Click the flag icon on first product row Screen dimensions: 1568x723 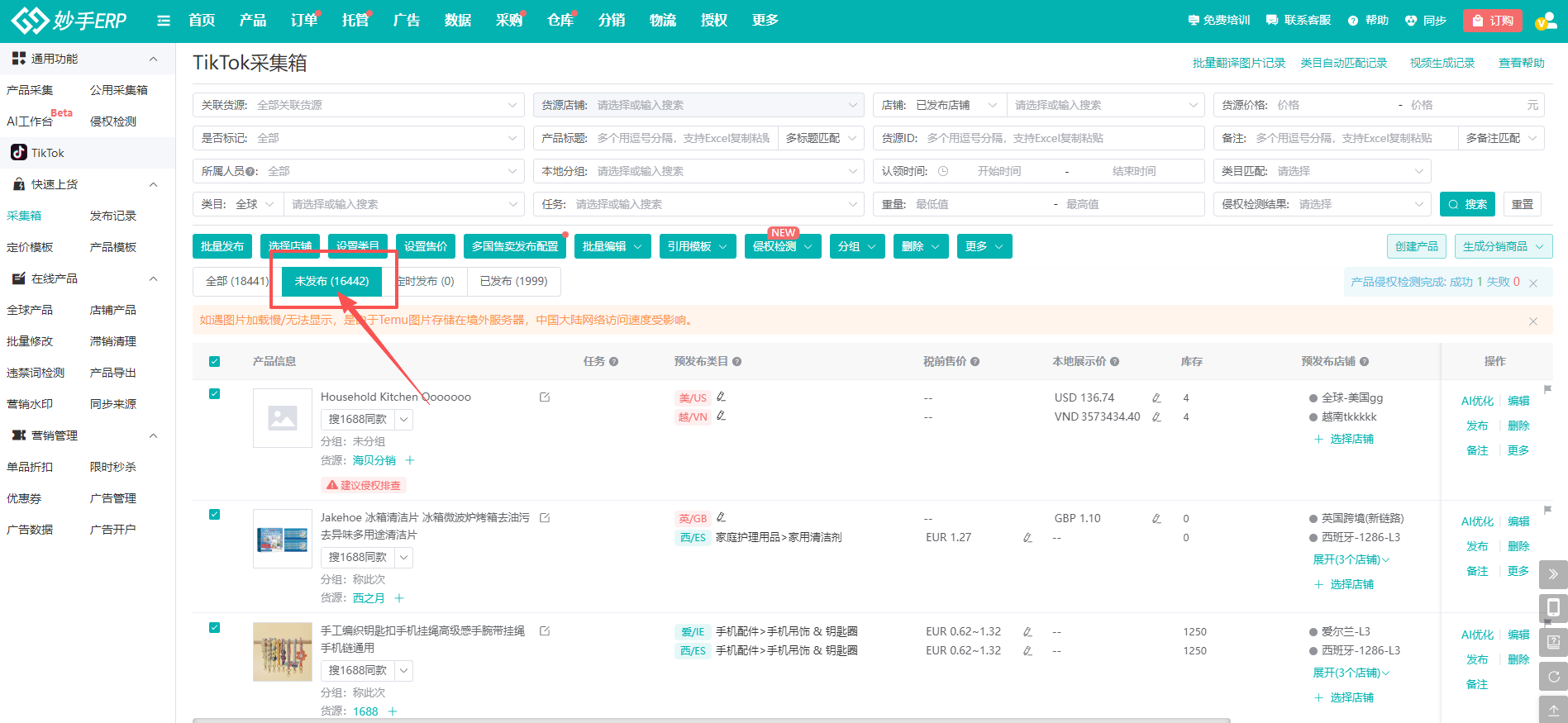pyautogui.click(x=1547, y=389)
